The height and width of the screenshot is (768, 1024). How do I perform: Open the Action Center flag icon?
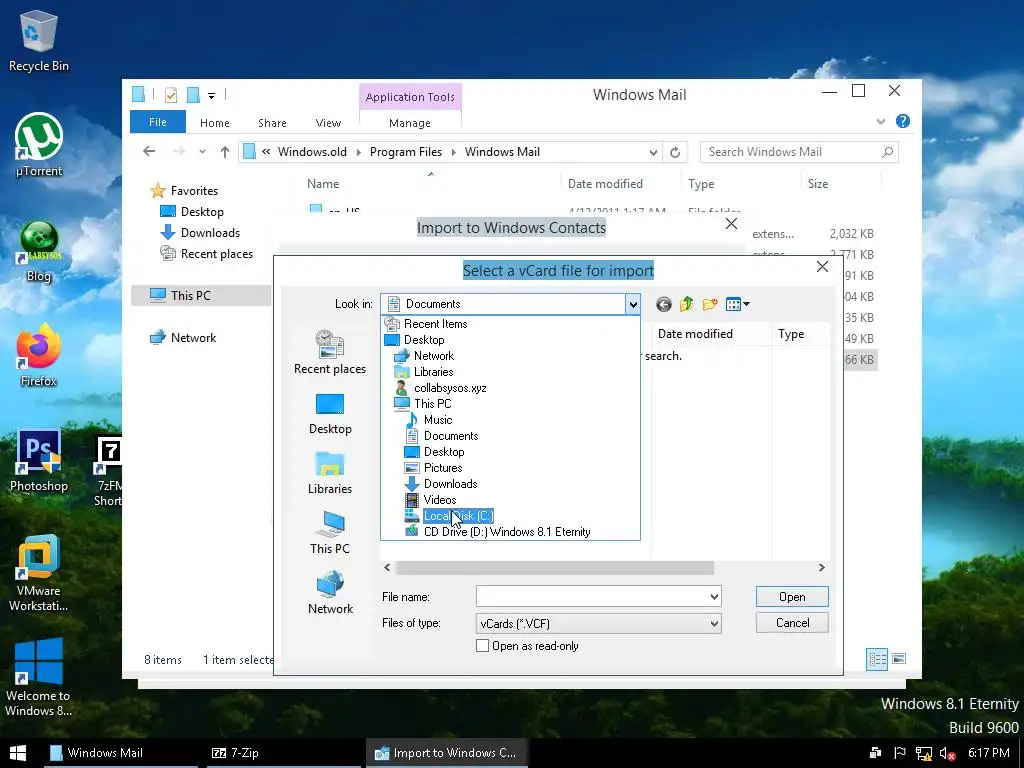pos(899,753)
